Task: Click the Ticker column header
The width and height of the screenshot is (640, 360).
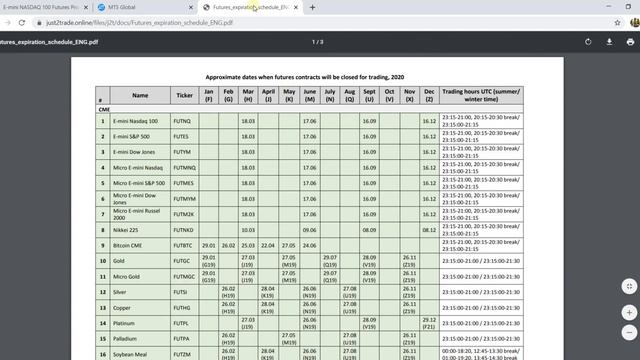Action: point(184,96)
